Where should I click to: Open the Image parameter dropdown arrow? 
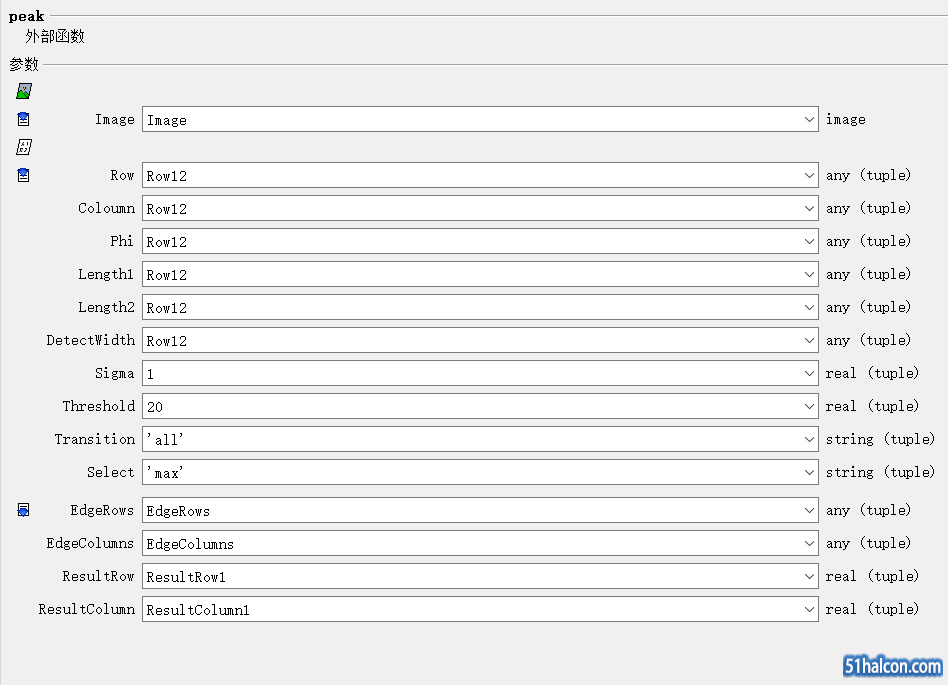tap(809, 120)
